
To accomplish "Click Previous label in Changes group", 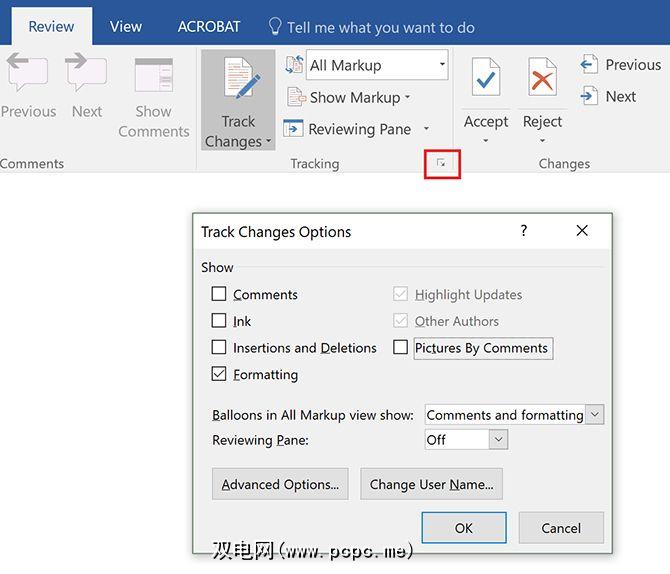I will [x=633, y=65].
